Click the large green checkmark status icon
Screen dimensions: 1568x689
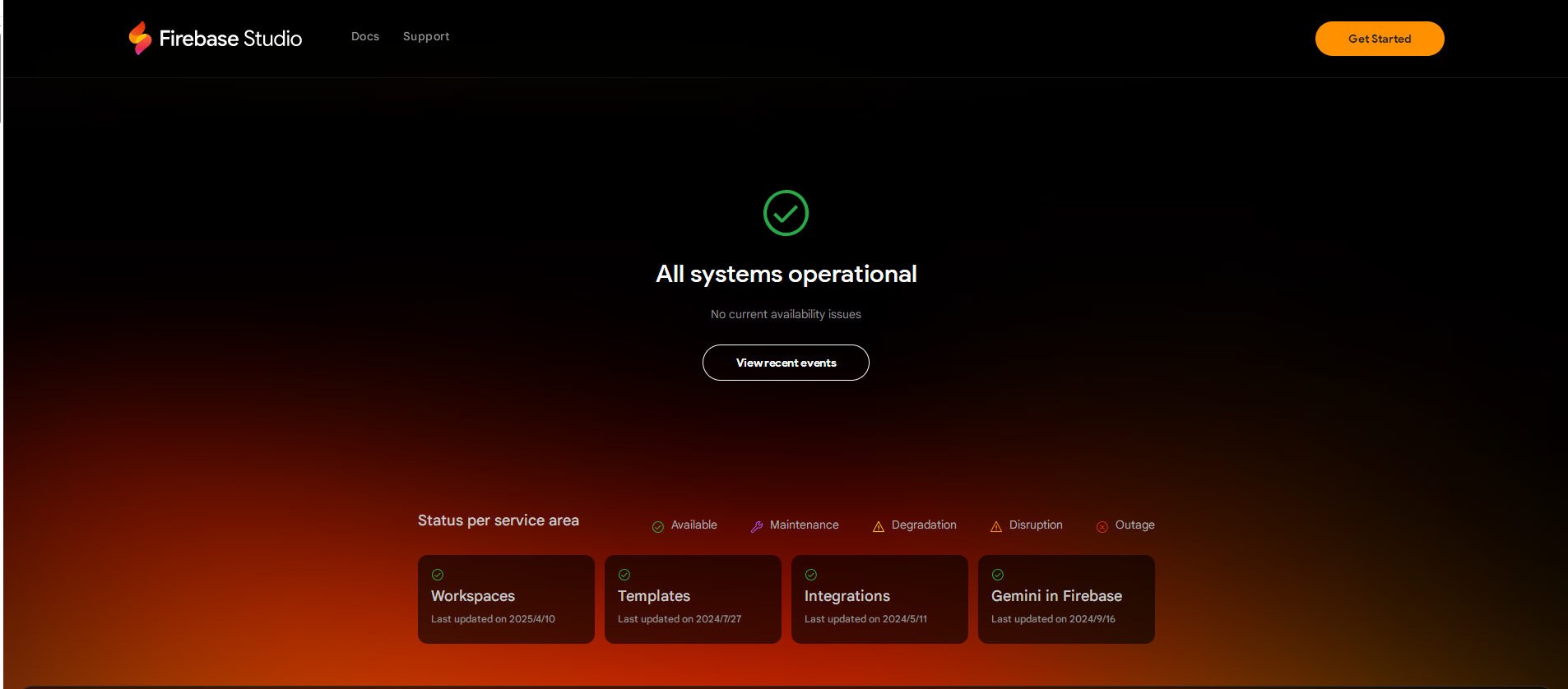click(x=786, y=213)
